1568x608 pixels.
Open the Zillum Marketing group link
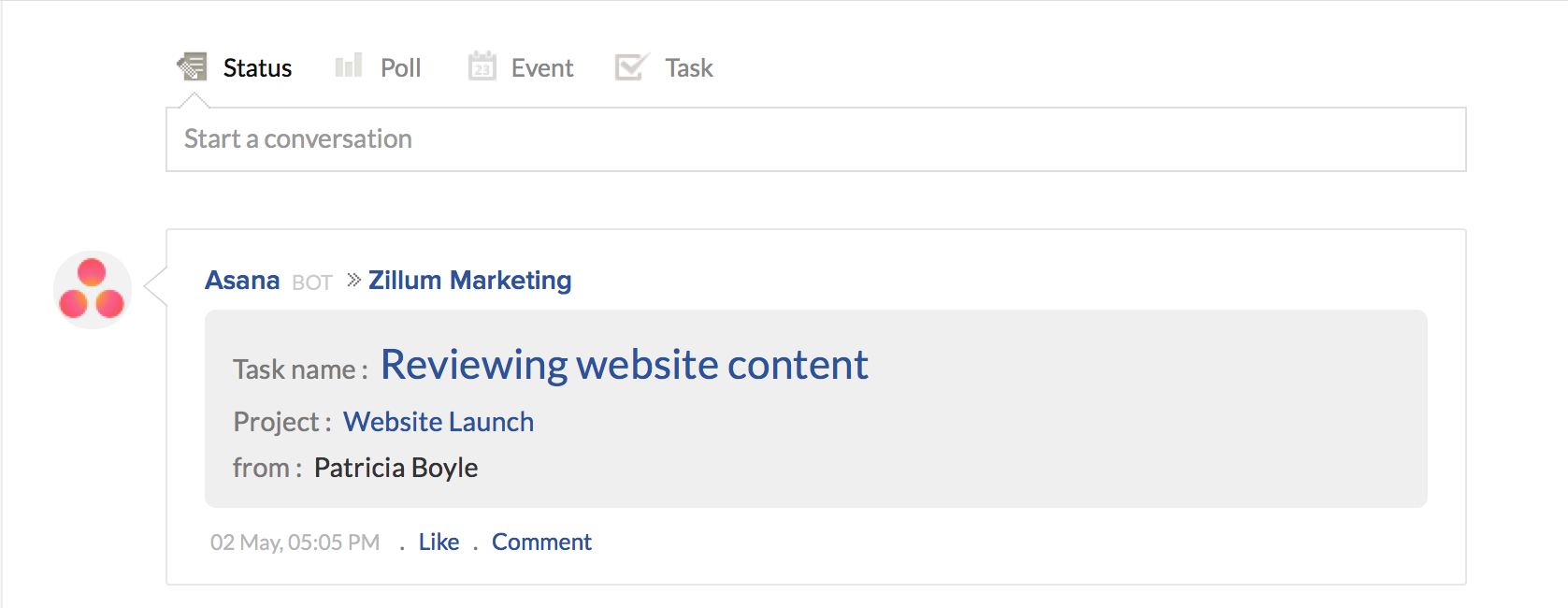(x=469, y=281)
